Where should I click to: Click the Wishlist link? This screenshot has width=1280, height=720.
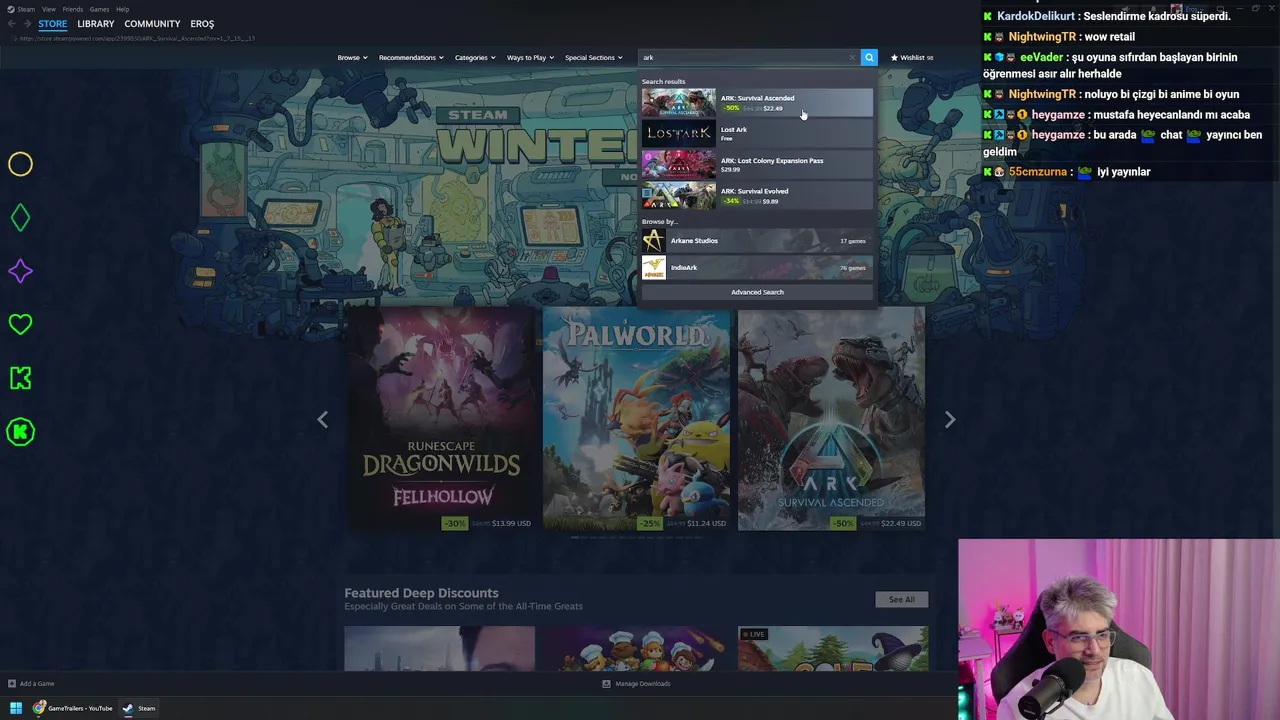pyautogui.click(x=912, y=58)
